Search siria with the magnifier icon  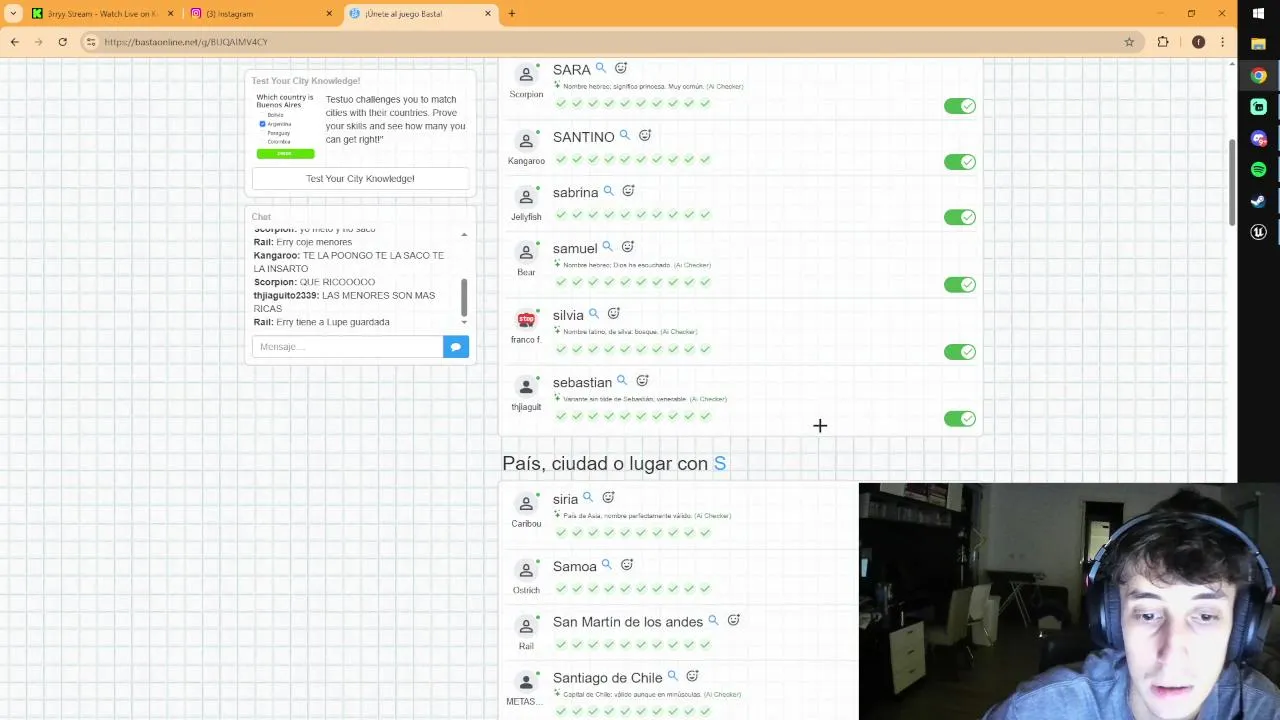[588, 498]
